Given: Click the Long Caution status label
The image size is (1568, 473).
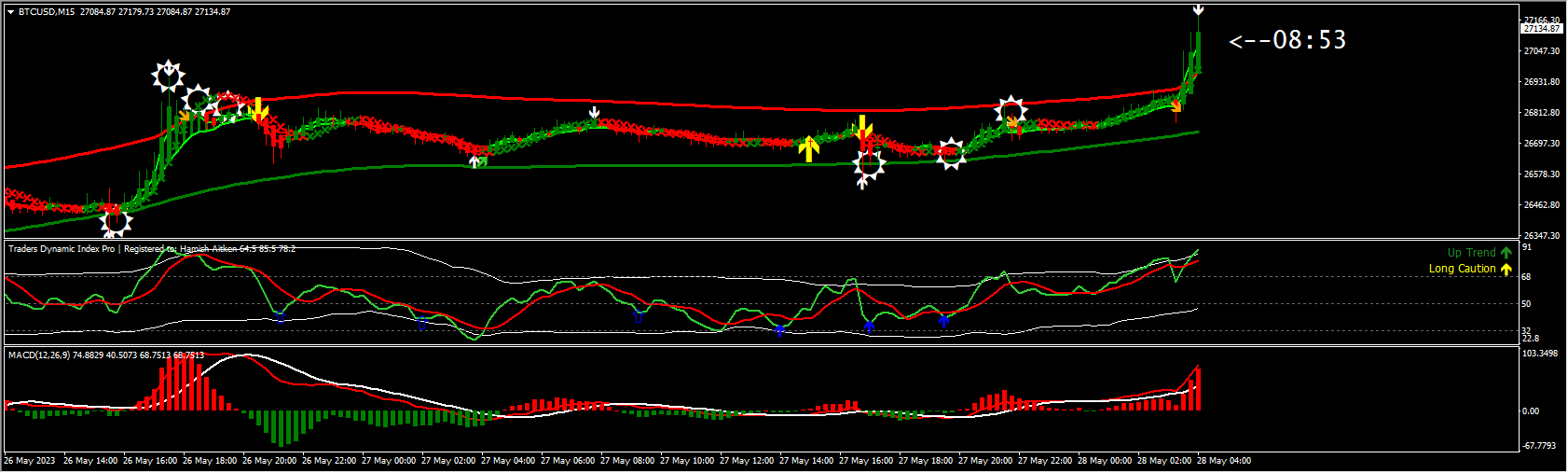Looking at the screenshot, I should click(1462, 269).
